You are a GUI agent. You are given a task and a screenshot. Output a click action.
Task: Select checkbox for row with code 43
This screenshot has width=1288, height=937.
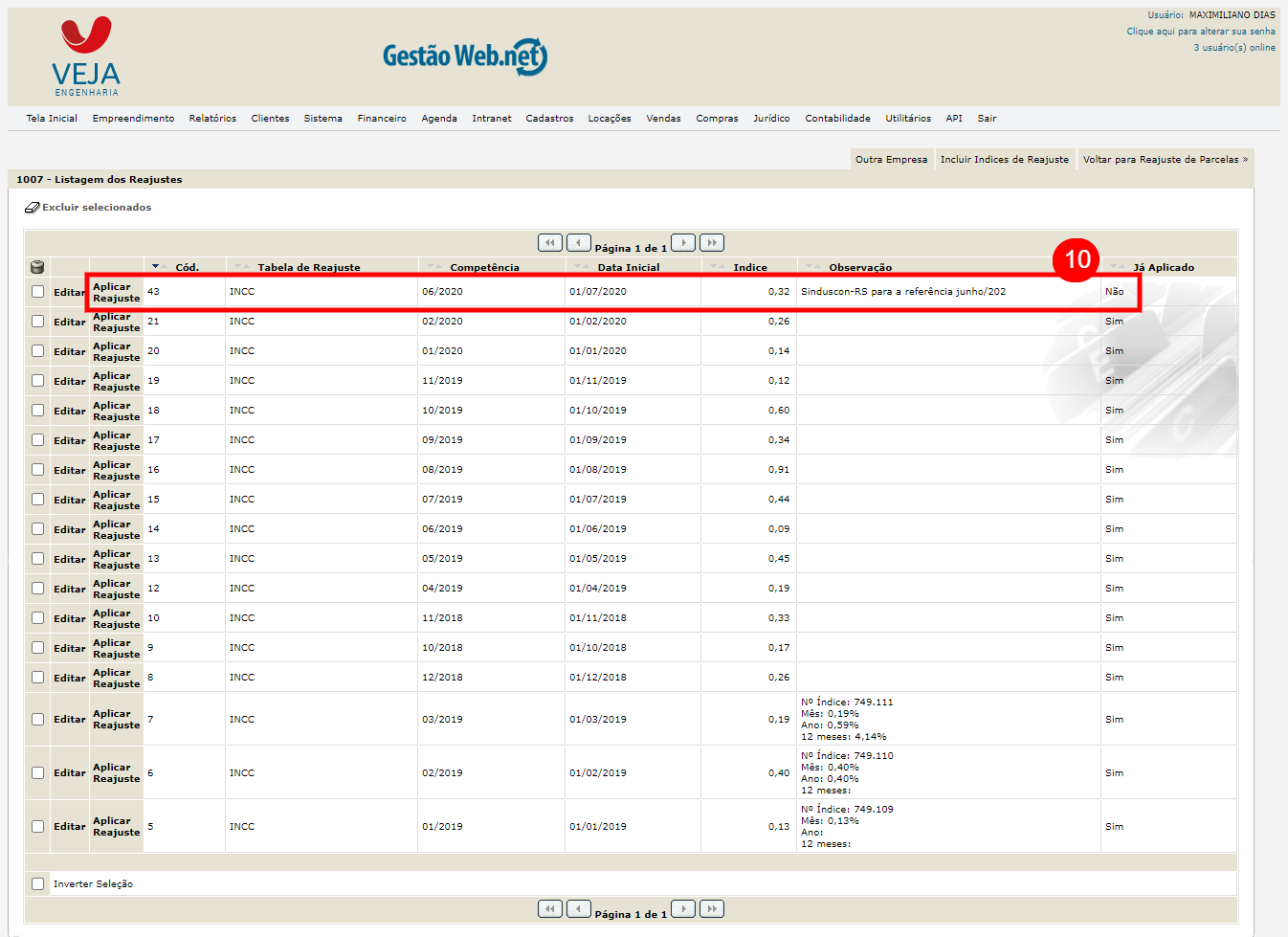click(37, 292)
